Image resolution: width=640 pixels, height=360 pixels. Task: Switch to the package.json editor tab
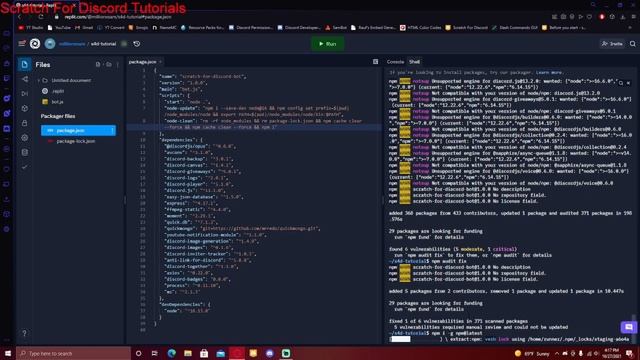[x=142, y=62]
